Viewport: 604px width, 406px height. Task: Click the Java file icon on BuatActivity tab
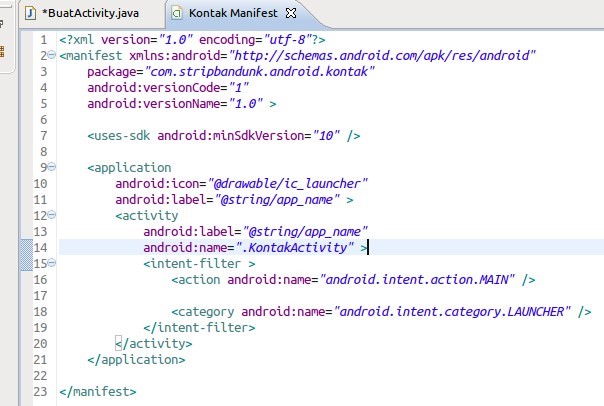coord(30,13)
